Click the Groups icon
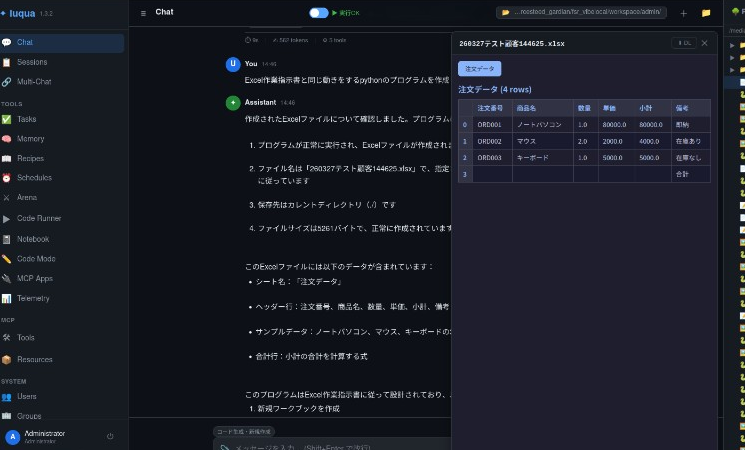The width and height of the screenshot is (745, 450). coord(6,416)
